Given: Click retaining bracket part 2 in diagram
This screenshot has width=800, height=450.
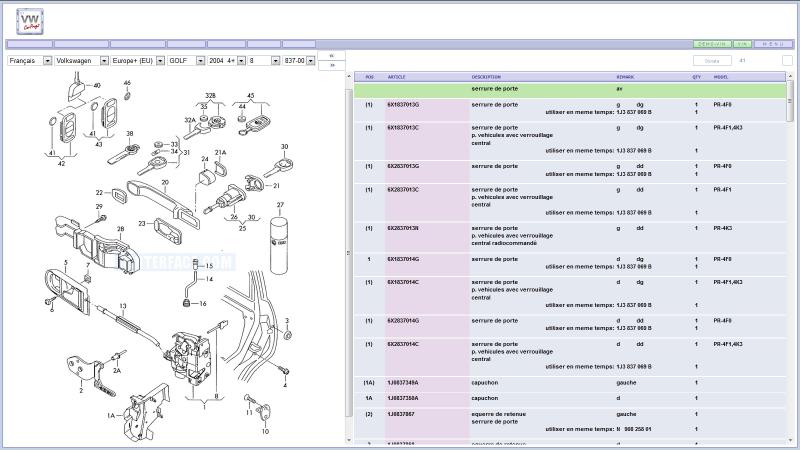Looking at the screenshot, I should click(90, 375).
